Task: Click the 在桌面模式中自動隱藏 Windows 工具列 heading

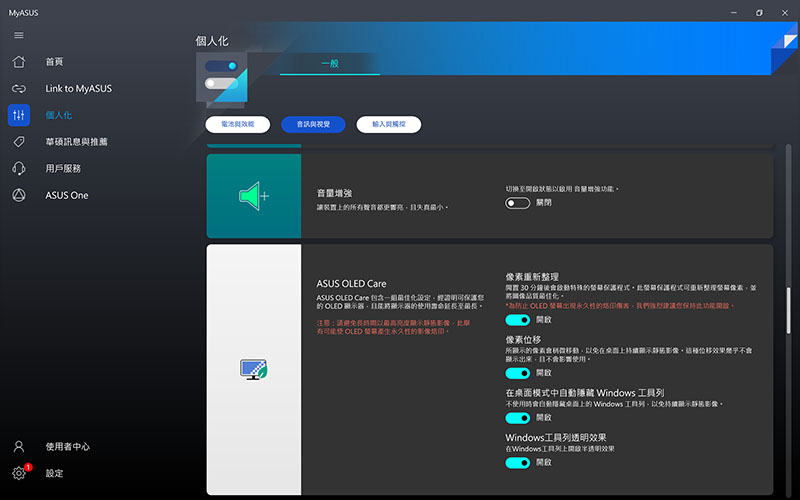Action: [x=584, y=393]
